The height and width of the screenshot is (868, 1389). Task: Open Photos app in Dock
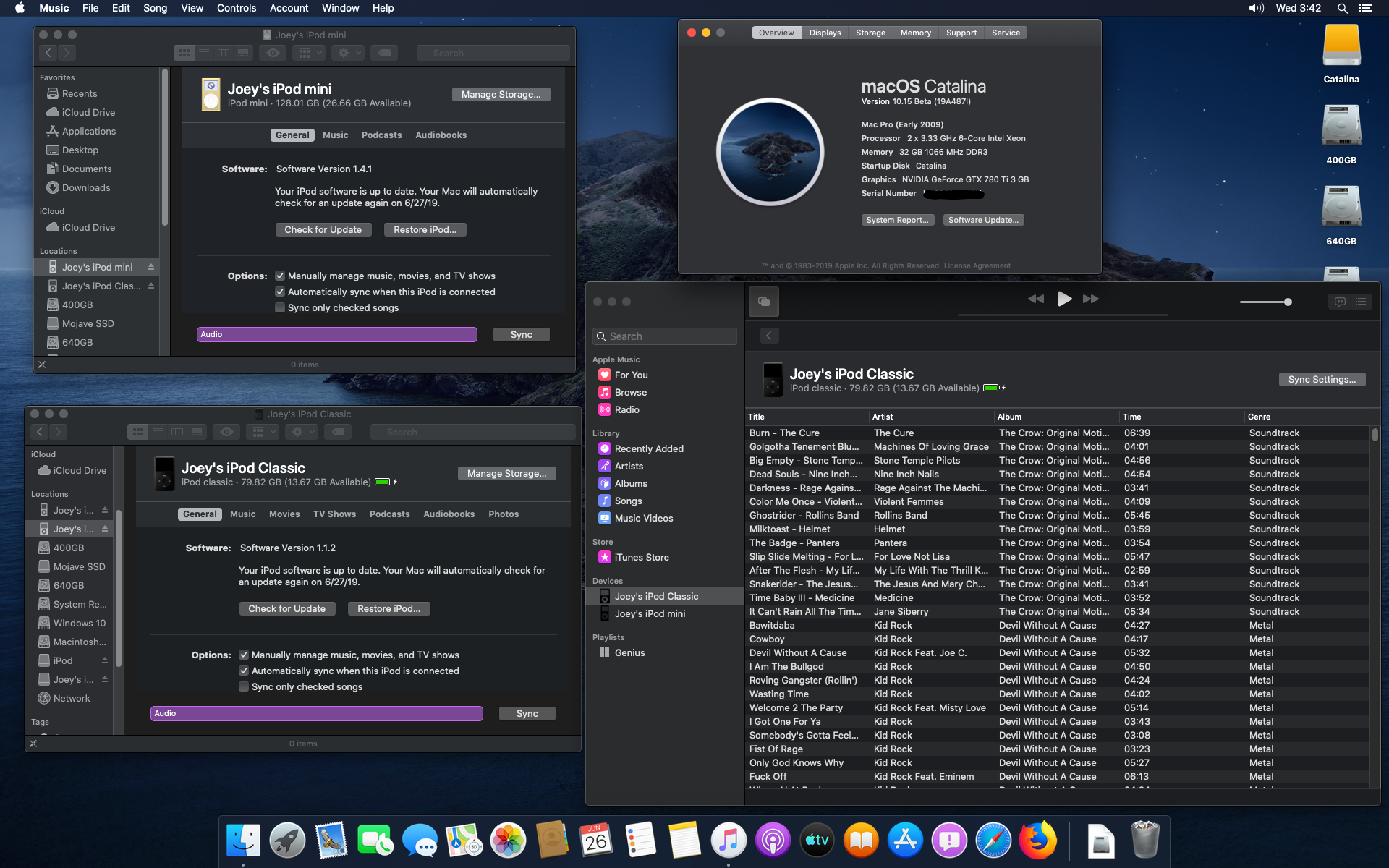[x=508, y=841]
